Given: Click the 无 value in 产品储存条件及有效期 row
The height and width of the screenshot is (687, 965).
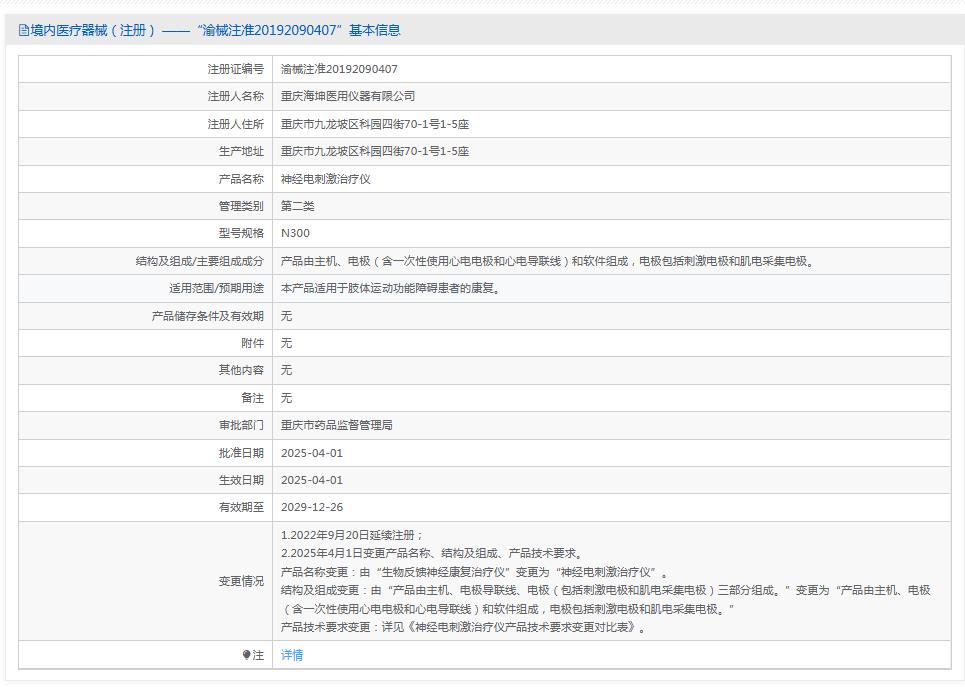Looking at the screenshot, I should pos(286,316).
